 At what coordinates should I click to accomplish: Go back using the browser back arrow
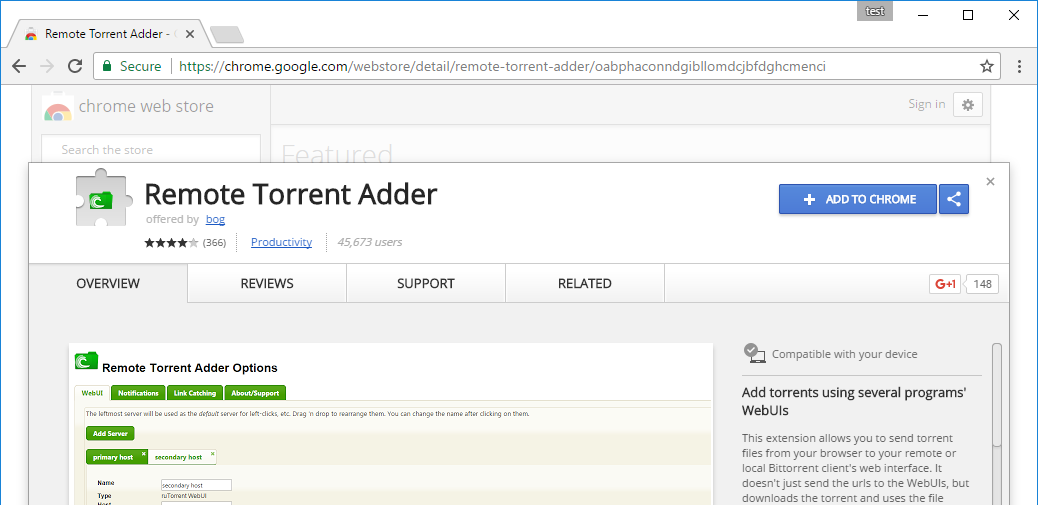tap(19, 66)
